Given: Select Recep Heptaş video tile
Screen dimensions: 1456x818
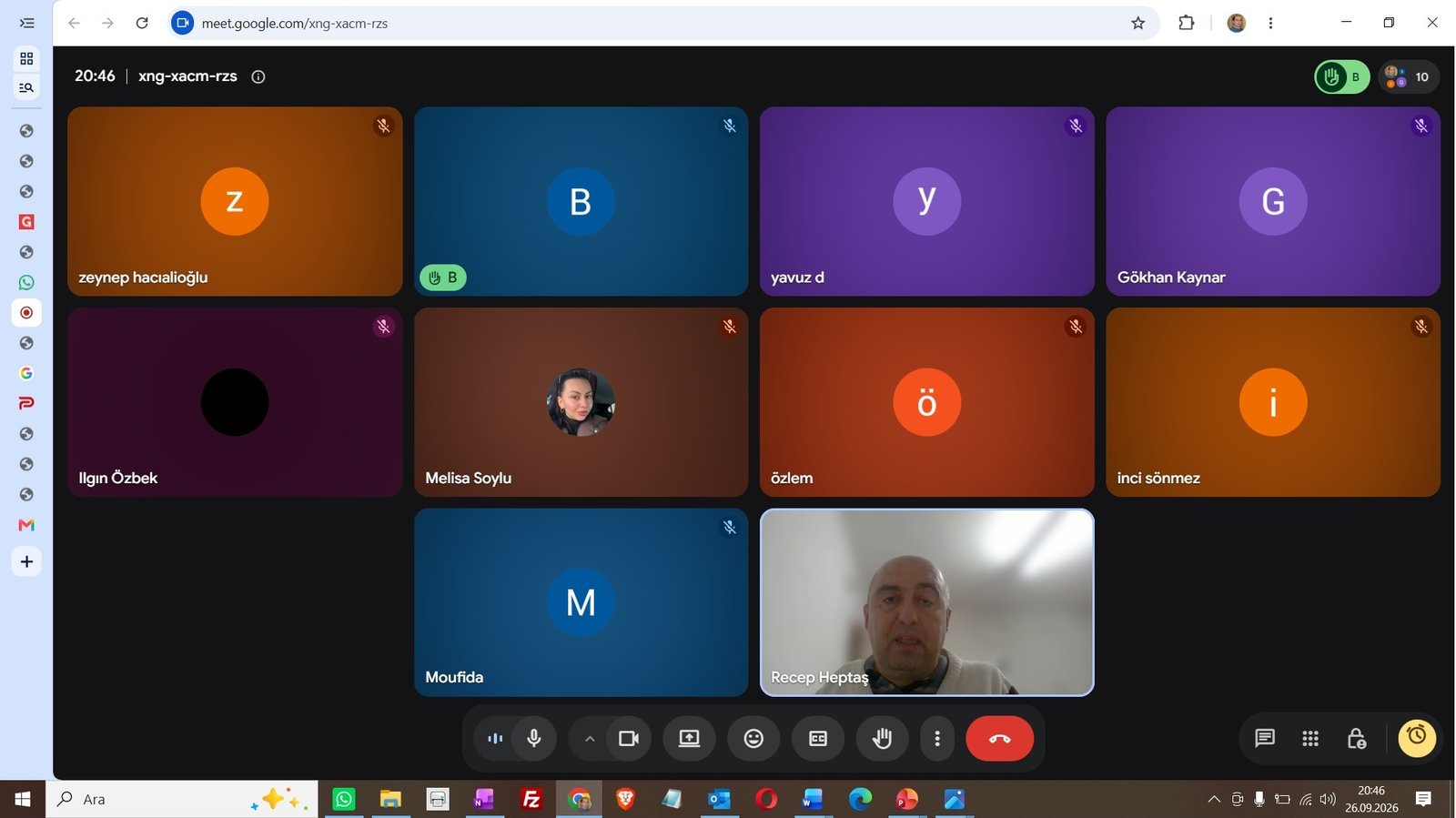Looking at the screenshot, I should click(926, 602).
